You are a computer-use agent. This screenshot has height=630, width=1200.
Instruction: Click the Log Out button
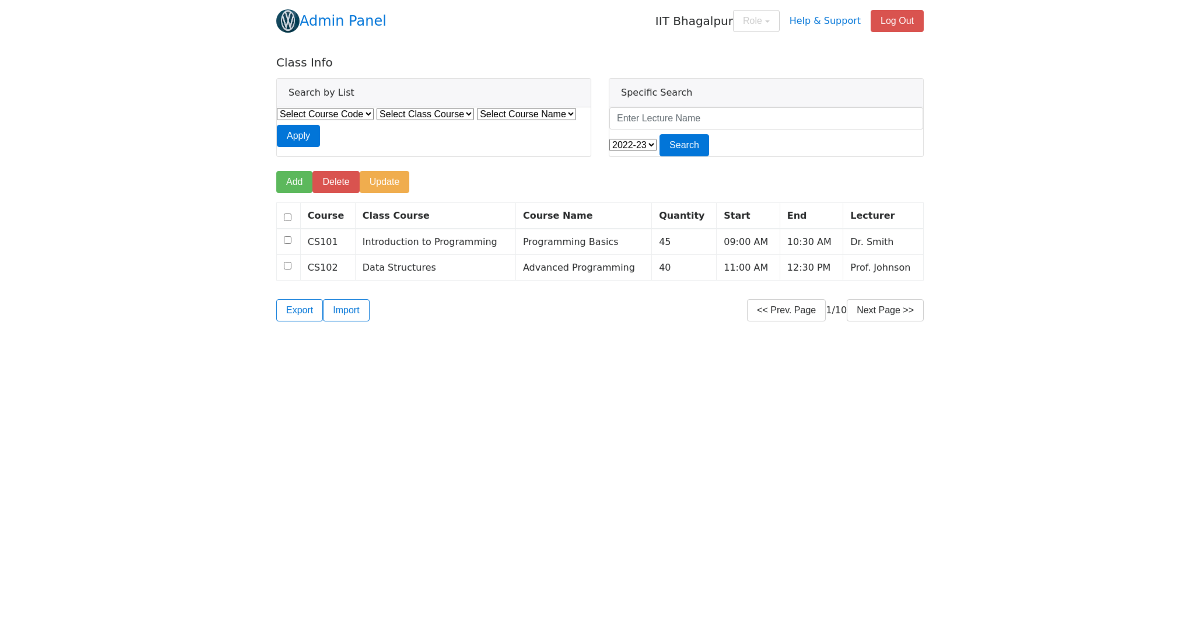click(x=897, y=20)
